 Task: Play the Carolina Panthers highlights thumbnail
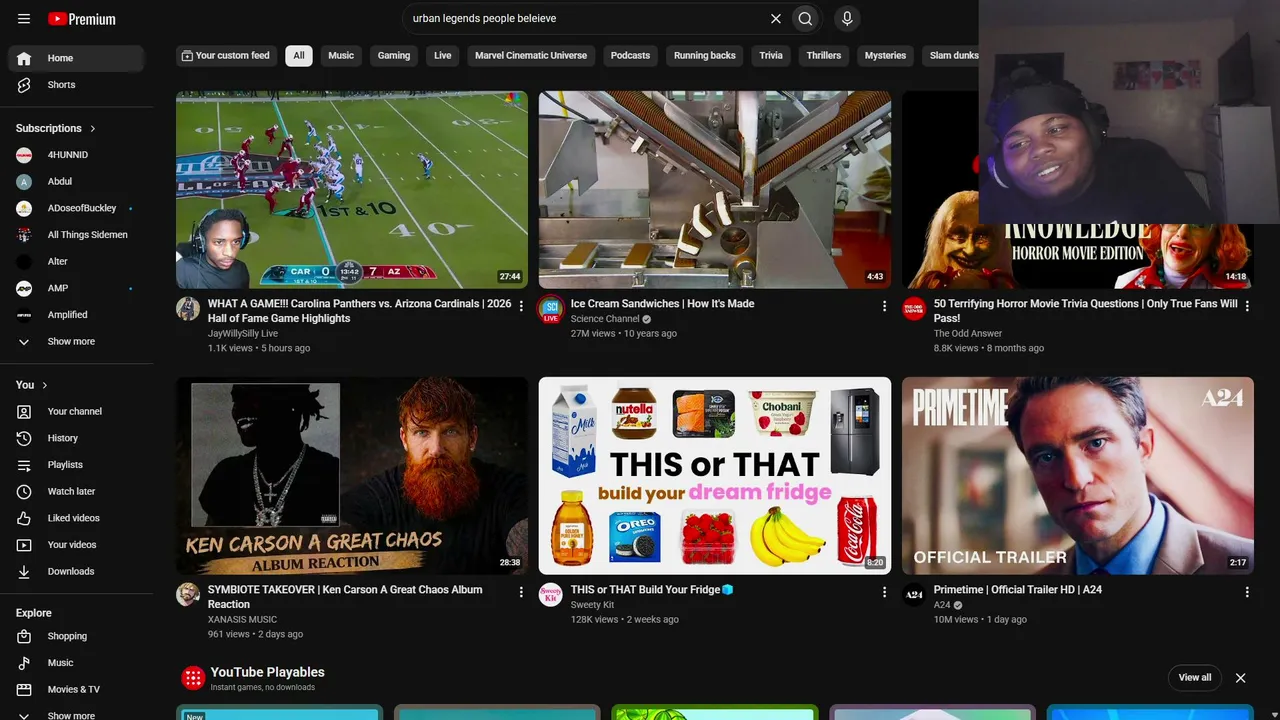click(x=352, y=190)
